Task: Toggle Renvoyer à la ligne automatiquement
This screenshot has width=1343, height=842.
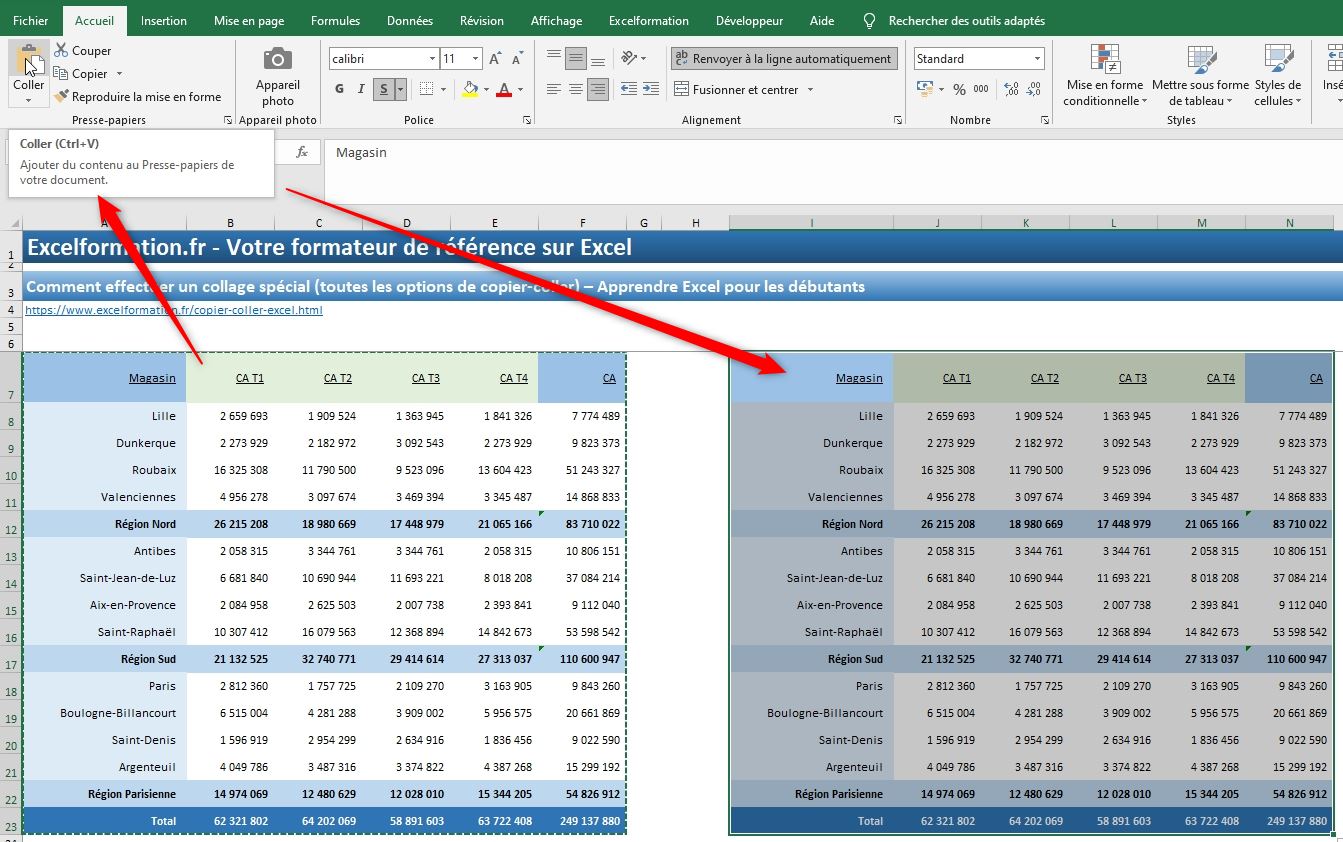Action: [x=784, y=59]
